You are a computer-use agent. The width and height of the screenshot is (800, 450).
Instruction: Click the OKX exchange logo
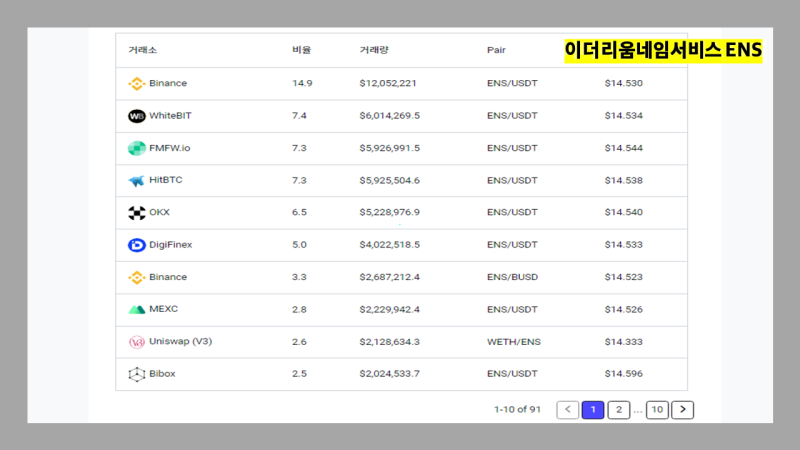click(137, 213)
